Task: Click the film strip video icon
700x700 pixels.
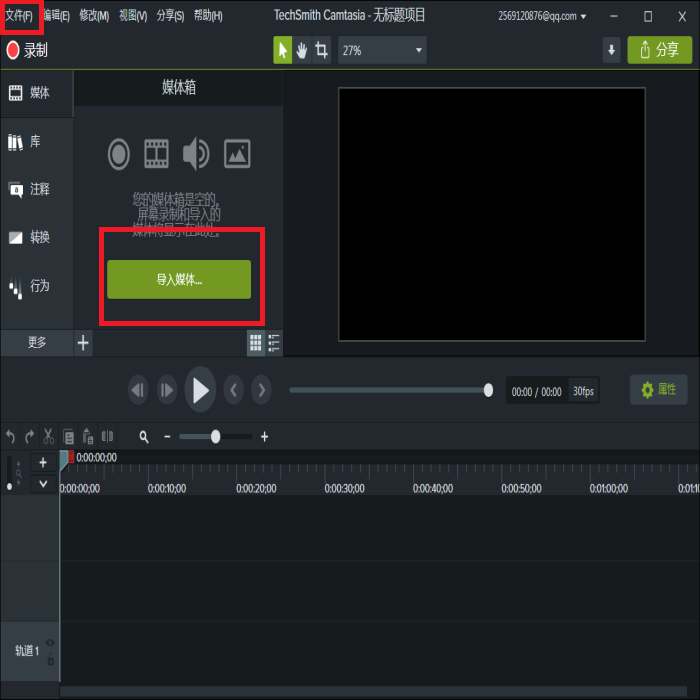Action: click(156, 154)
